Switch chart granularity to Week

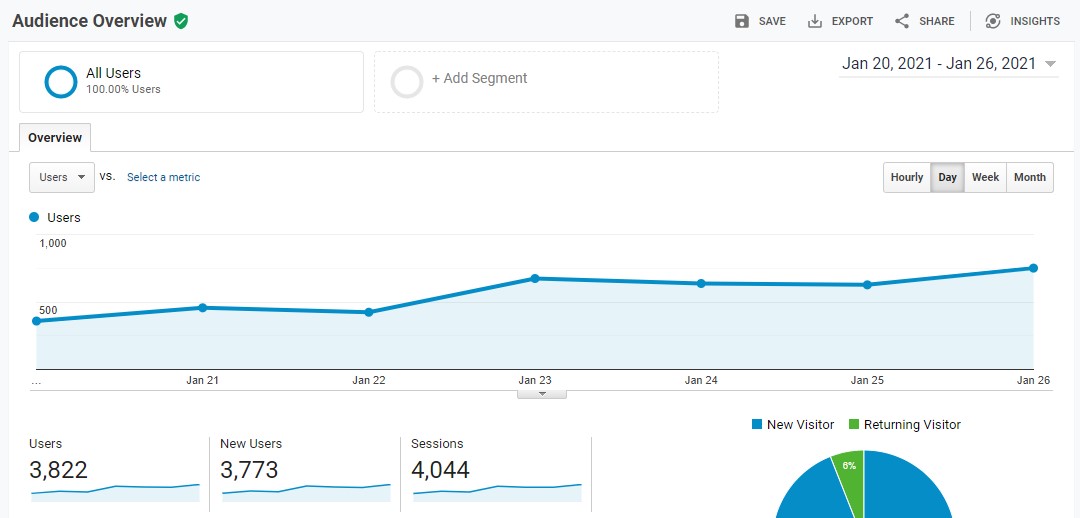pos(985,177)
